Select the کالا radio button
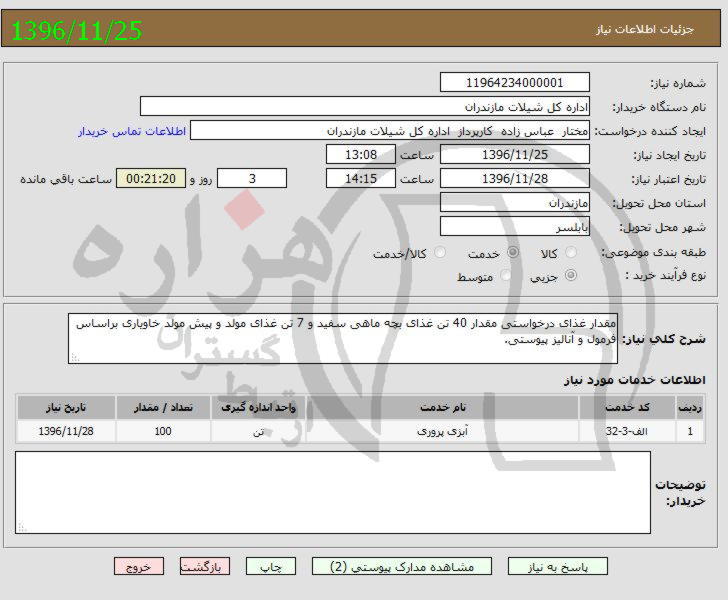The image size is (728, 600). point(570,253)
